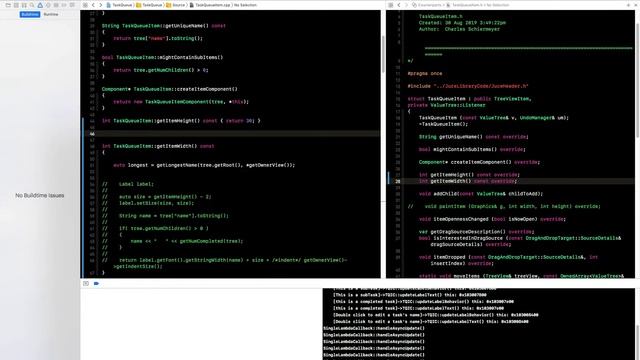Click first SingleLambdaCallback console output line
640x360 pixels.
[x=374, y=328]
